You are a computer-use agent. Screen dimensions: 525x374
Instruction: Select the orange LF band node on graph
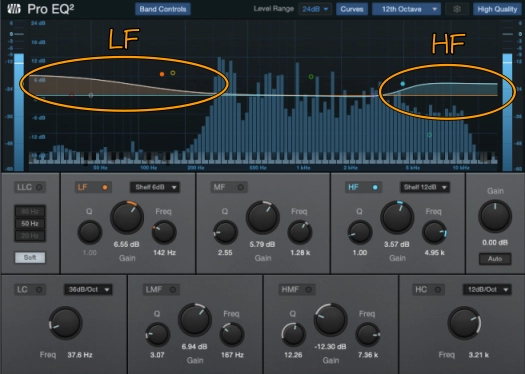[162, 74]
